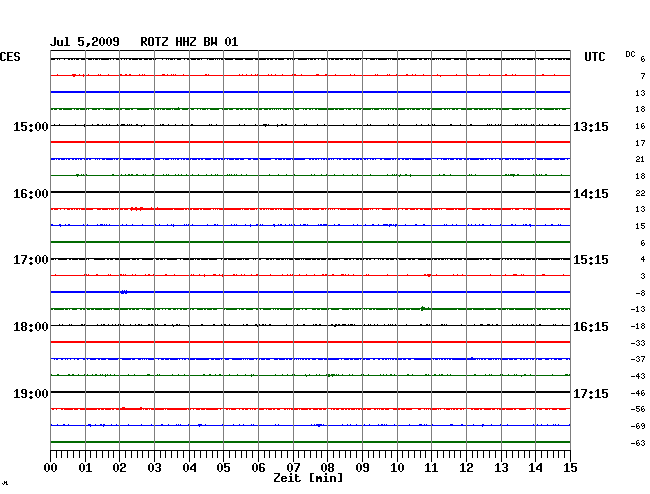This screenshot has height=494, width=650.
Task: Click minute tick label 02
Action: point(119,467)
